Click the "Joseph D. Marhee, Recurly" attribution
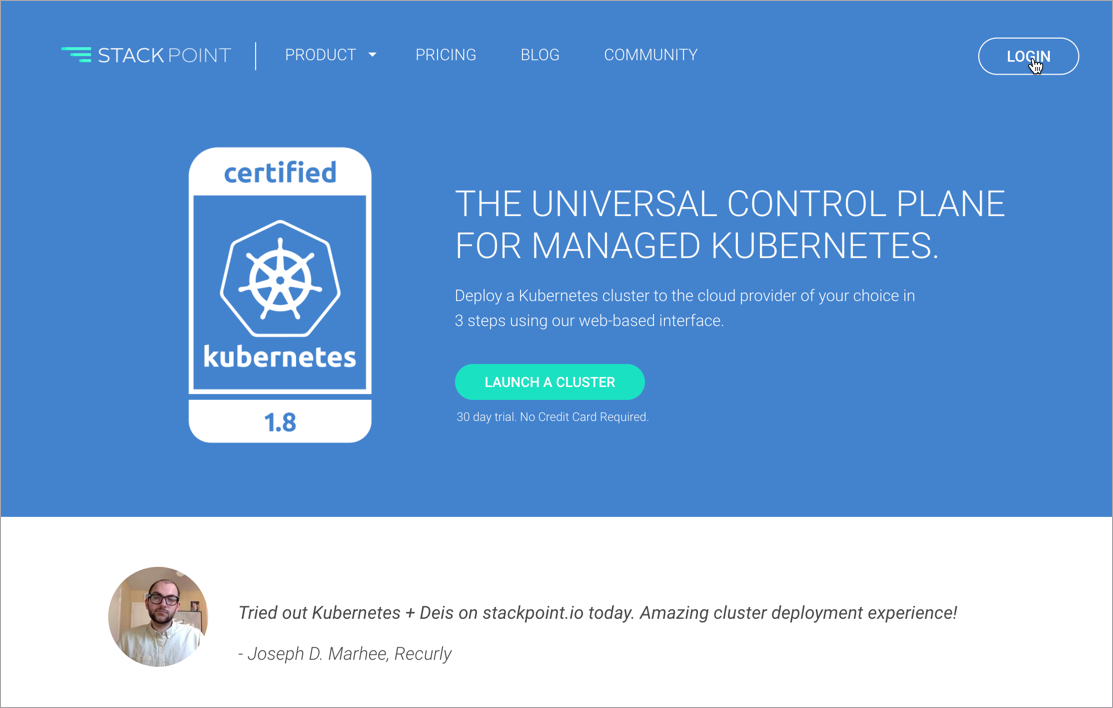 pos(345,653)
